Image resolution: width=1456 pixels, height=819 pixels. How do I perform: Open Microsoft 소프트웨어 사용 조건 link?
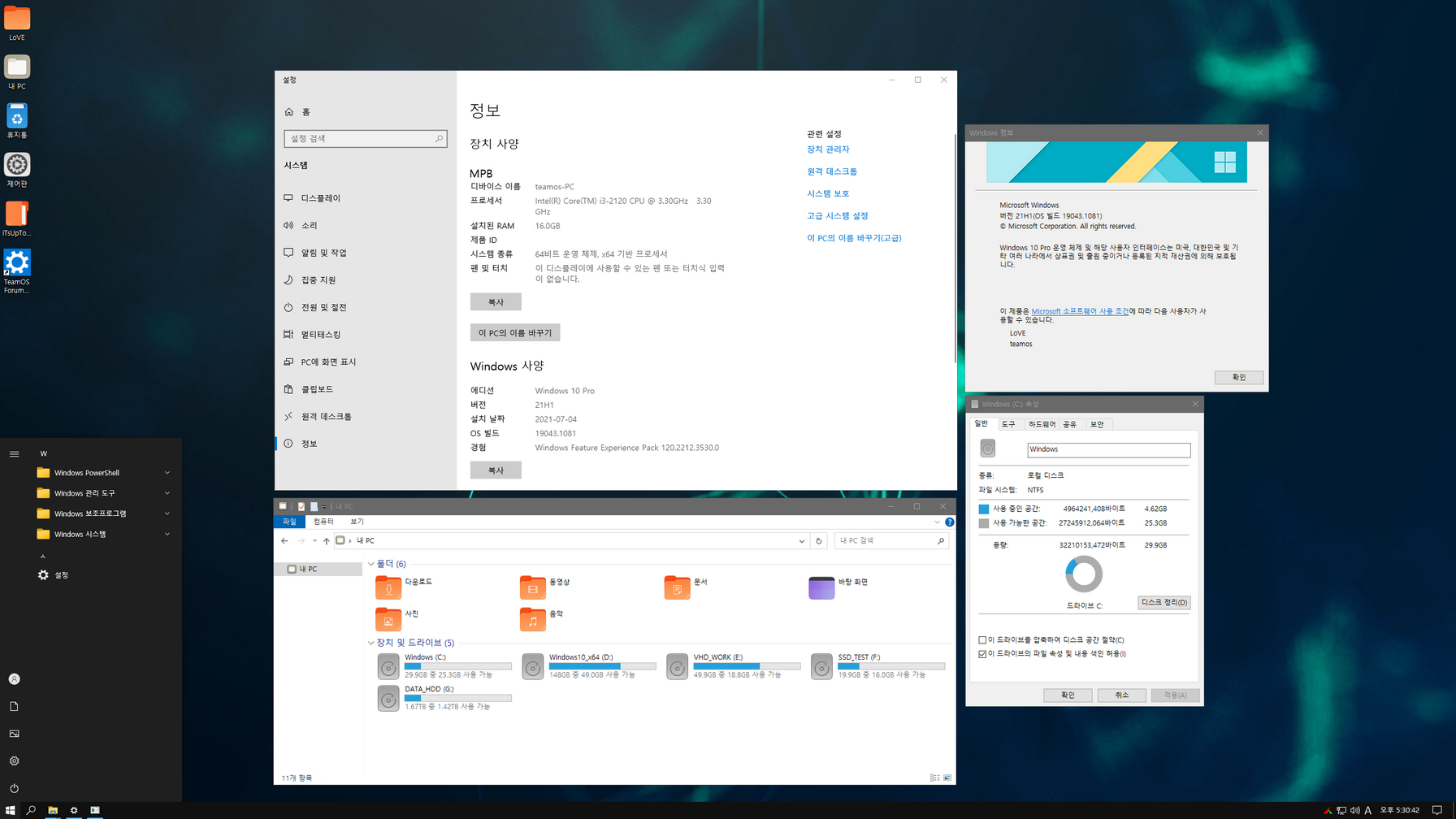[1080, 311]
